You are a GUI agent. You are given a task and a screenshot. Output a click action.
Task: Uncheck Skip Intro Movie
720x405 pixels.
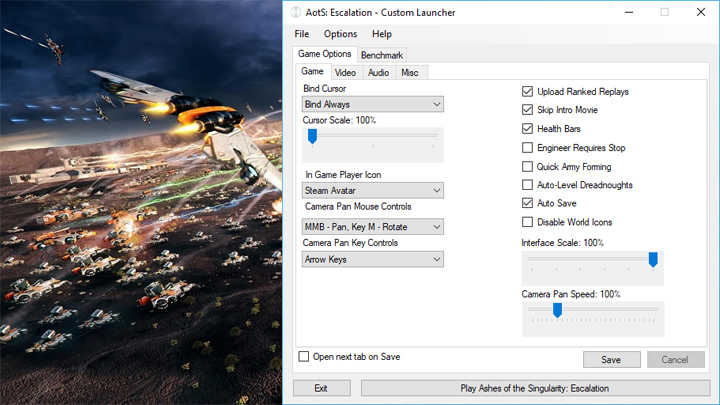click(x=527, y=110)
